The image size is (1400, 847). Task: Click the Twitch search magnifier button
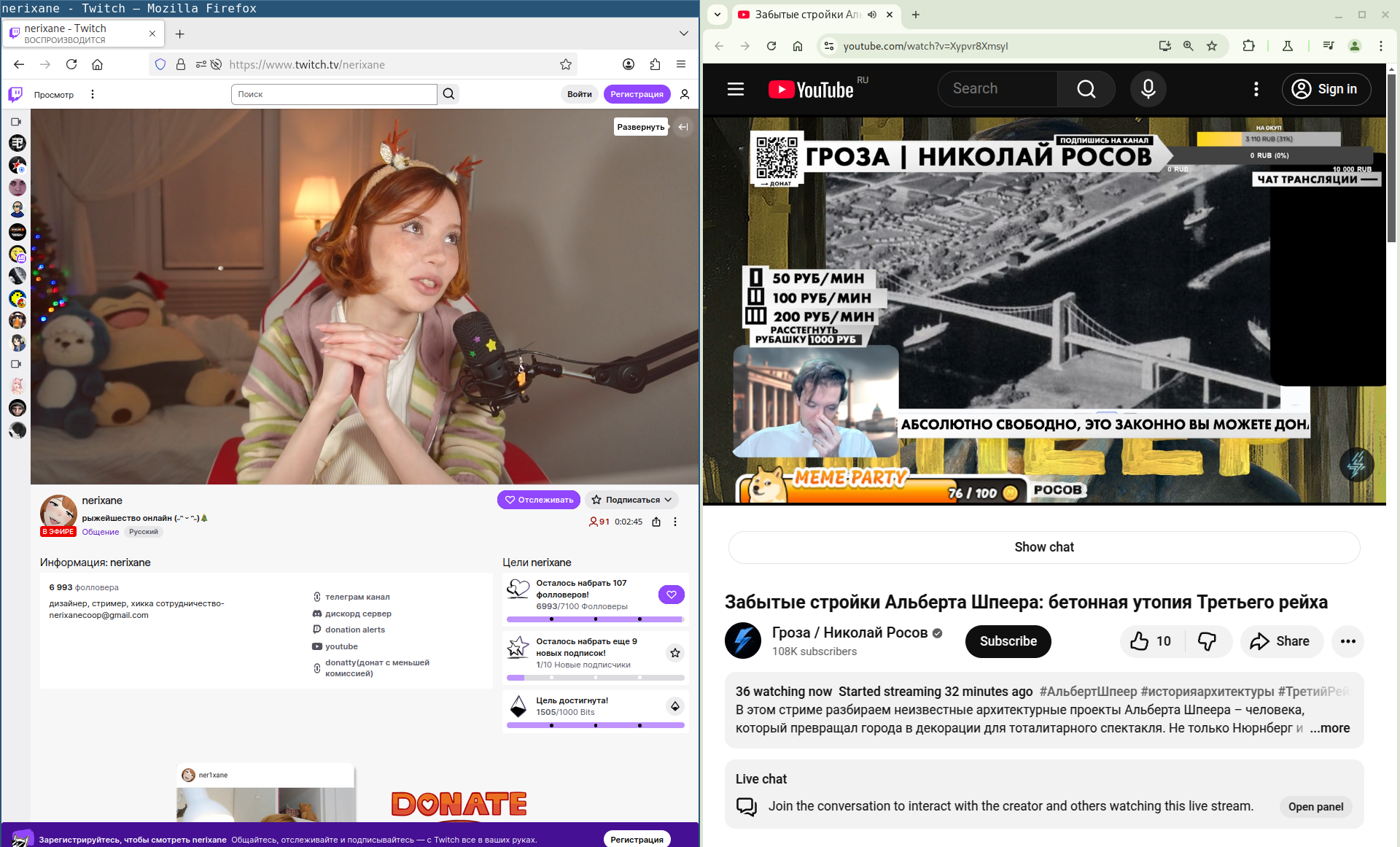coord(448,94)
